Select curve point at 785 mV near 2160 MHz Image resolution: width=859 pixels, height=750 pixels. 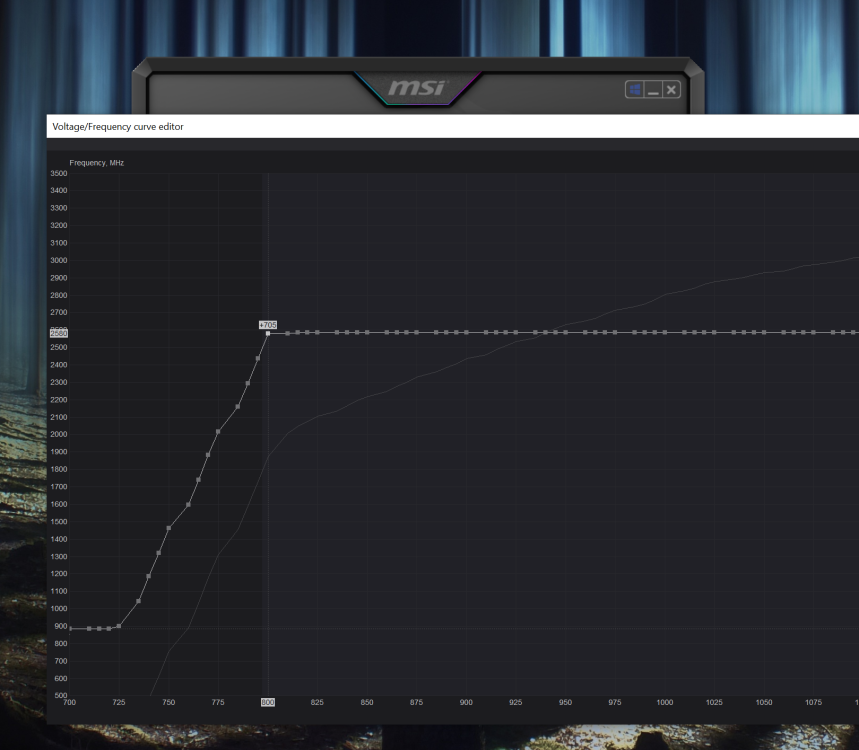(x=238, y=407)
